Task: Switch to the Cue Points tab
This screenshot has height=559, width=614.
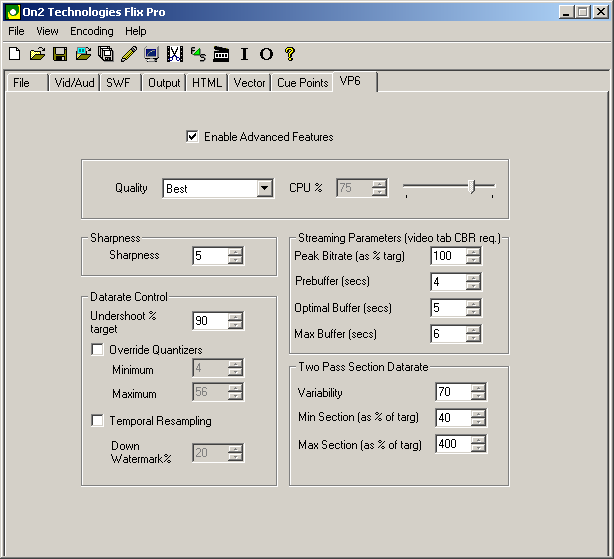Action: click(302, 83)
